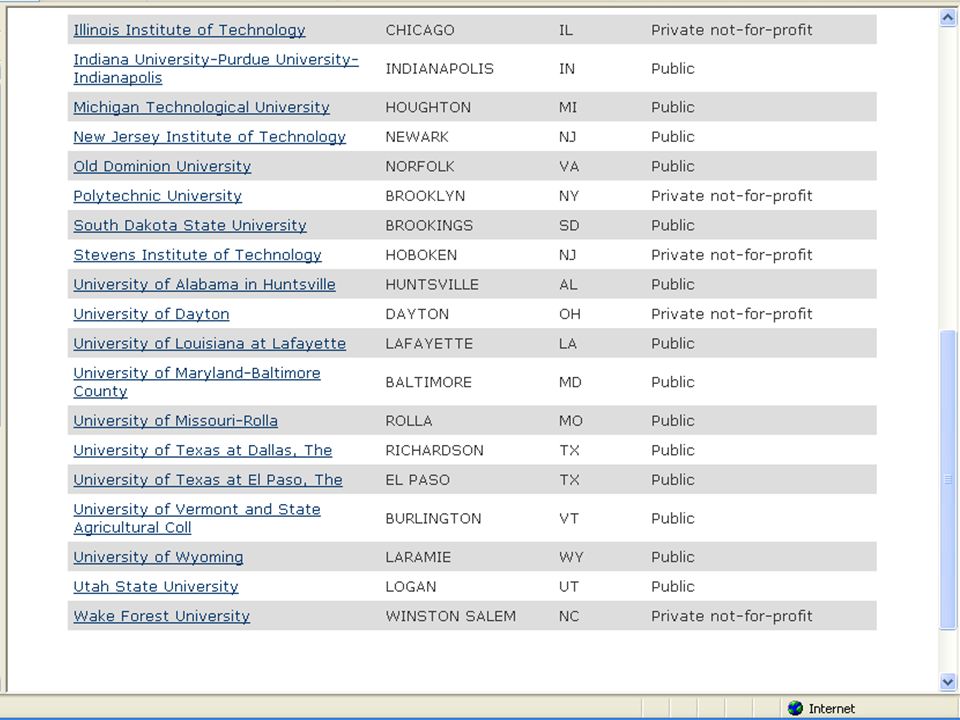This screenshot has height=720, width=960.
Task: Open Wake Forest University link
Action: coord(162,616)
